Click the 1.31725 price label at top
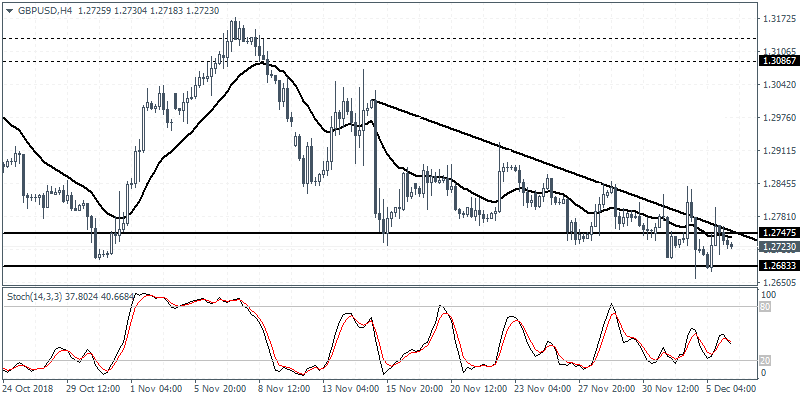800x400 pixels. [x=778, y=19]
